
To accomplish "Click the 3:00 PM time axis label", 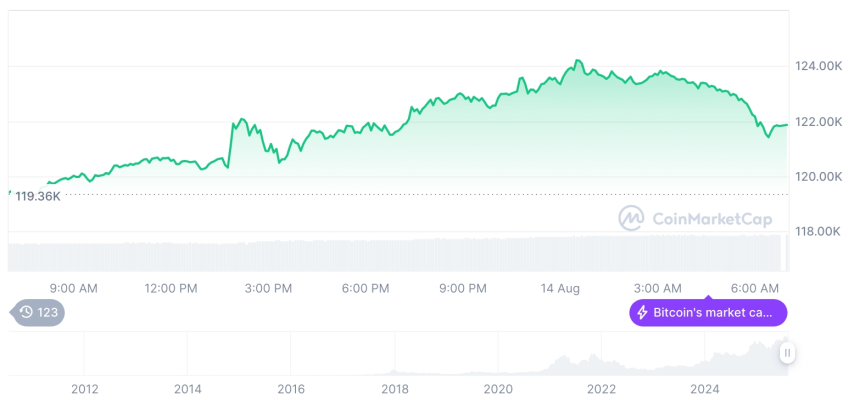I will tap(268, 289).
